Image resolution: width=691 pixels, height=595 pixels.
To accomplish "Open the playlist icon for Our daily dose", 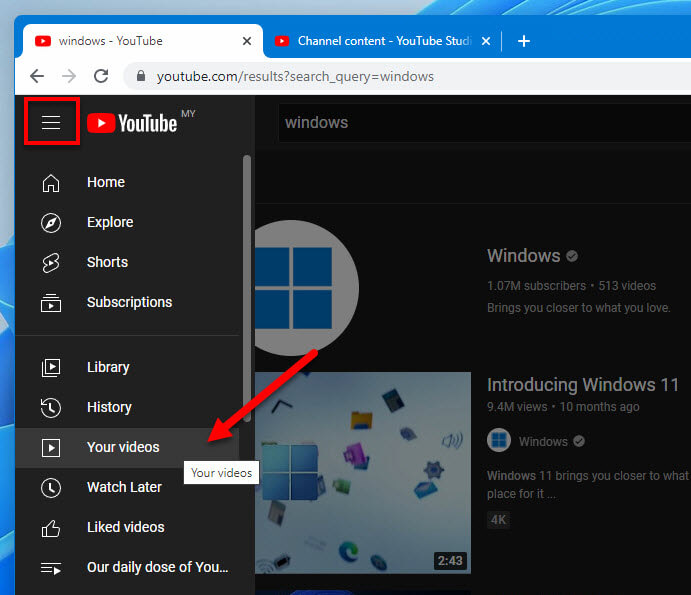I will [x=51, y=568].
